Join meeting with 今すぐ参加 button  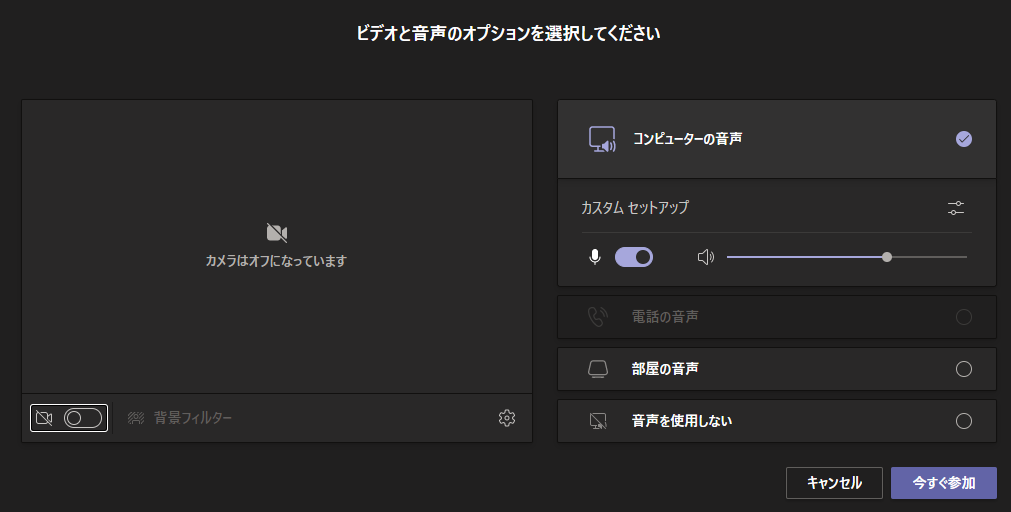pyautogui.click(x=943, y=482)
